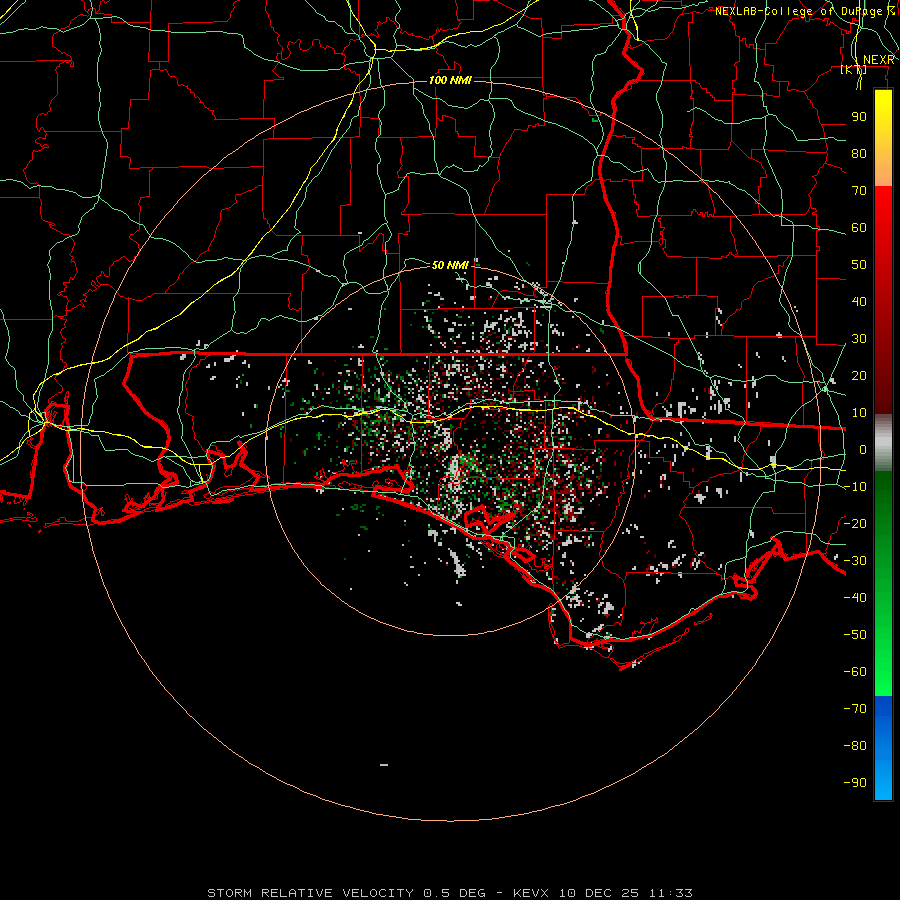Click the 60 value on velocity scale
The image size is (900, 900).
859,228
